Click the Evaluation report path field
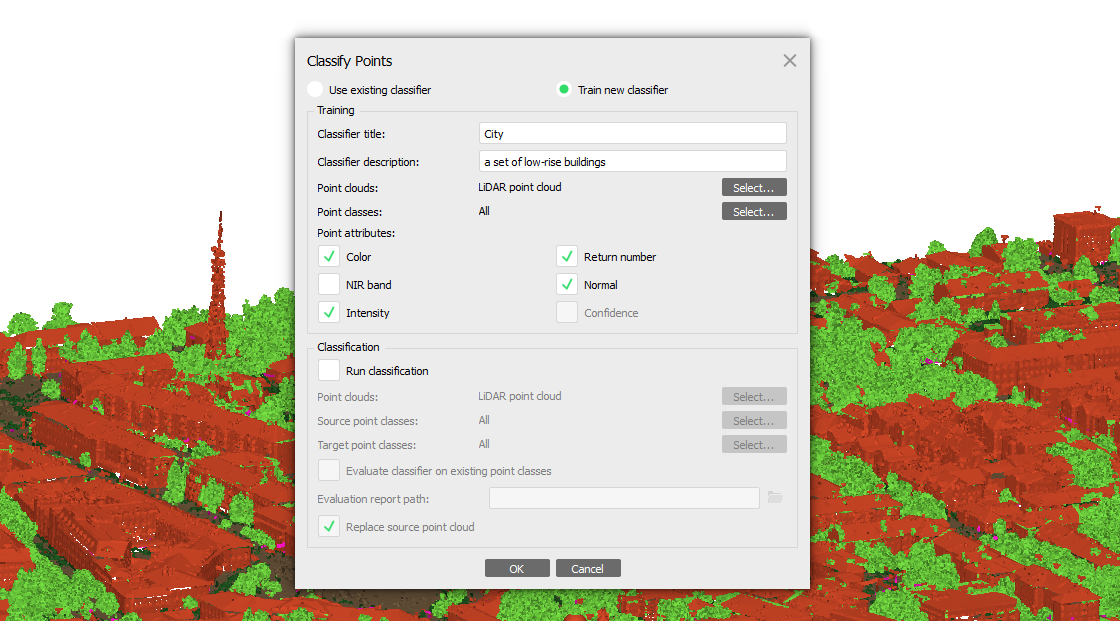Viewport: 1120px width, 621px height. tap(624, 498)
